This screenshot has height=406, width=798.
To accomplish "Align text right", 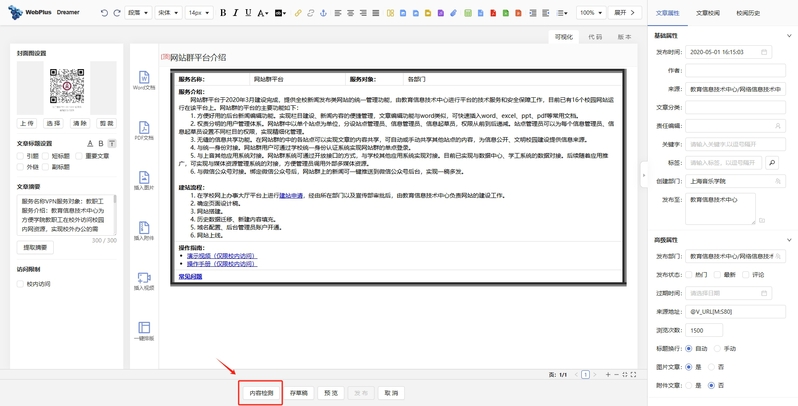I will [363, 13].
